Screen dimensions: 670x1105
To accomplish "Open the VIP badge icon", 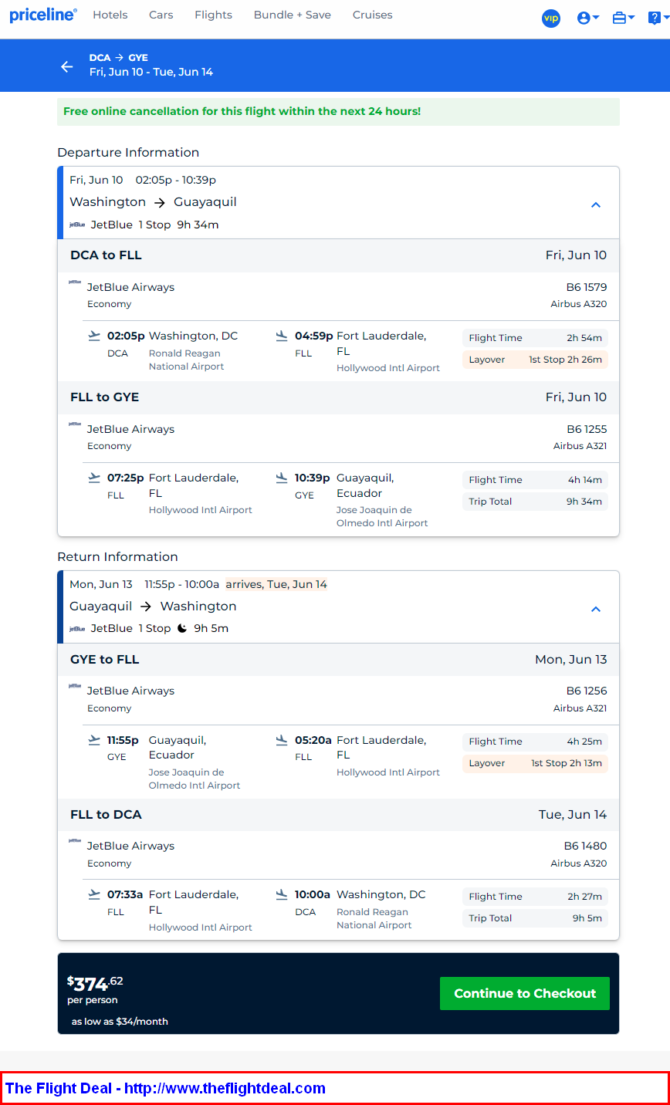I will point(551,18).
